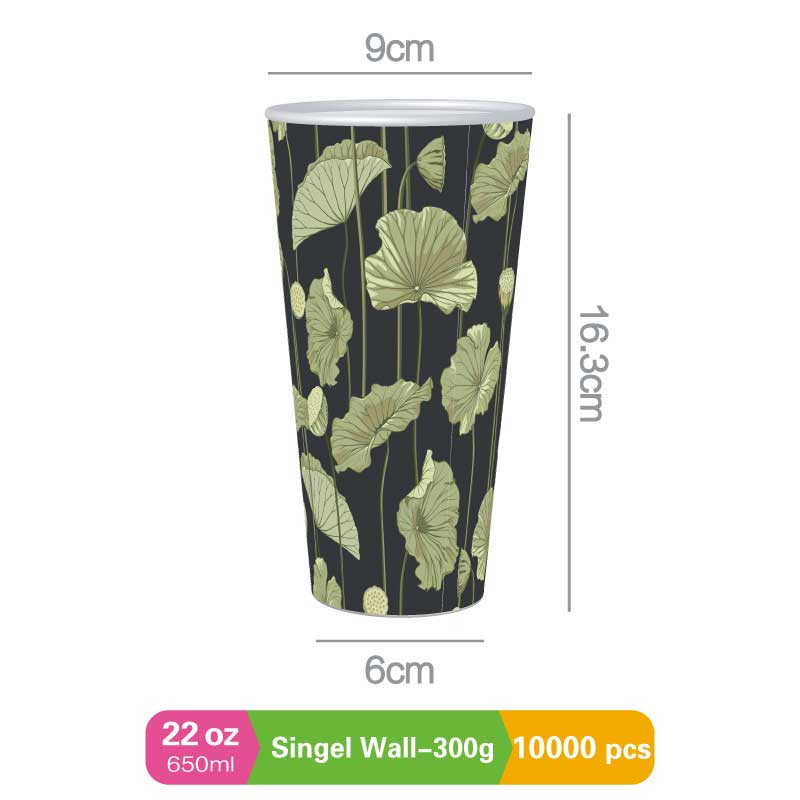Click the lotus seed pod at cup bottom

[376, 601]
